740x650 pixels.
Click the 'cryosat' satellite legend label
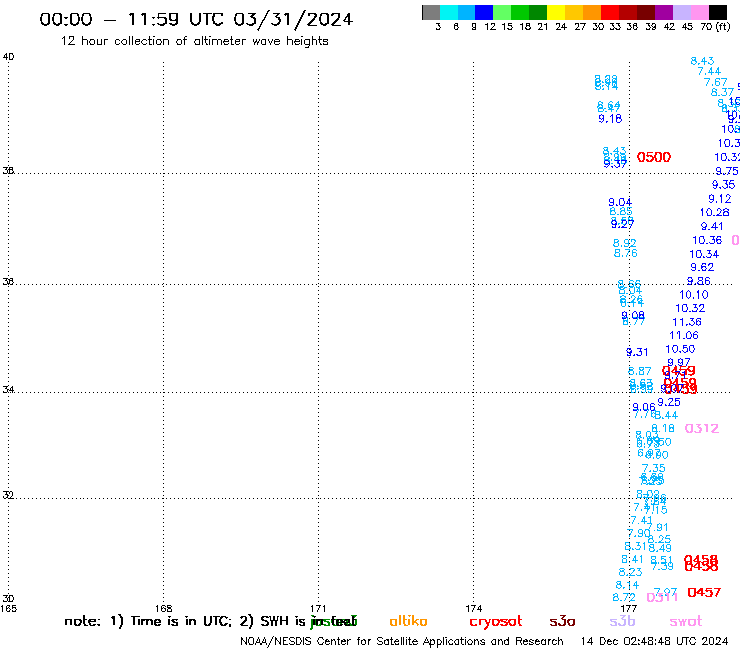(496, 622)
